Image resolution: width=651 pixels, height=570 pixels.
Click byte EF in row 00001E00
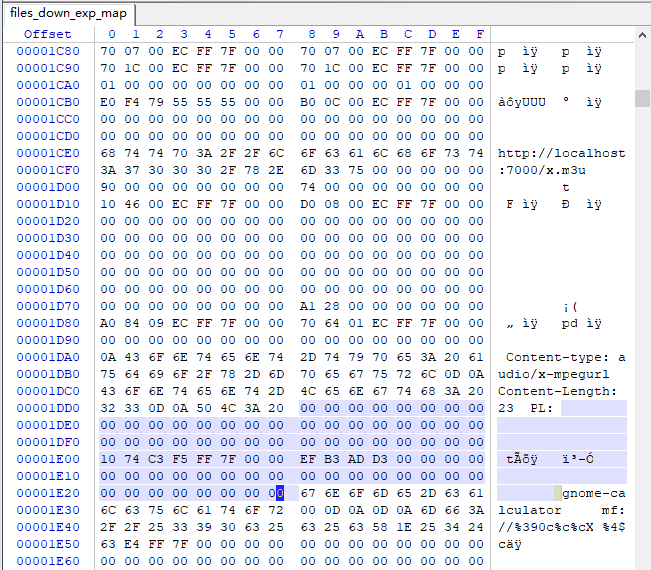(x=308, y=459)
